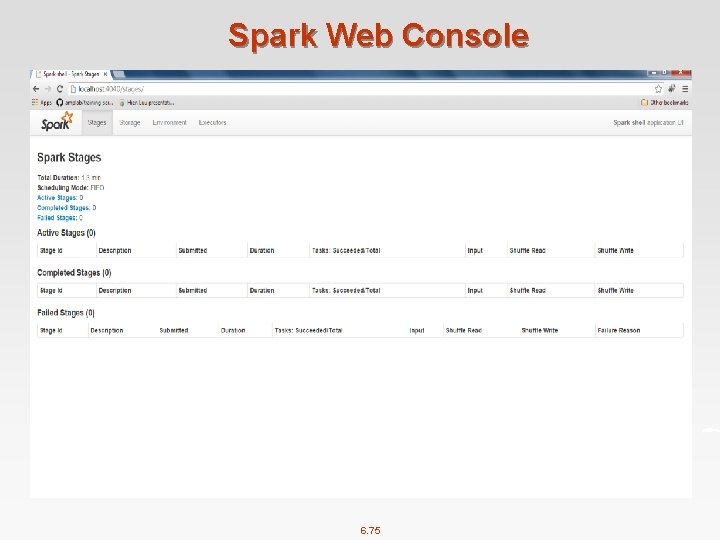720x540 pixels.
Task: Jump to the Completed Stages link
Action: [x=63, y=208]
